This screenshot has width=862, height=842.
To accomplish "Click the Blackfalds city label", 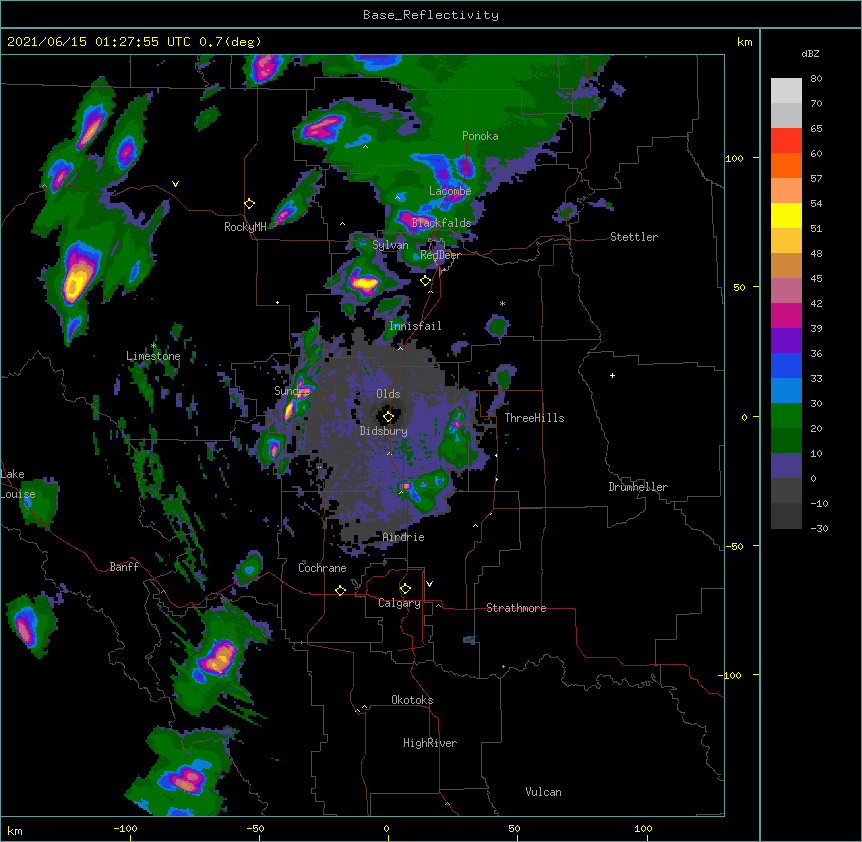I will click(x=441, y=223).
